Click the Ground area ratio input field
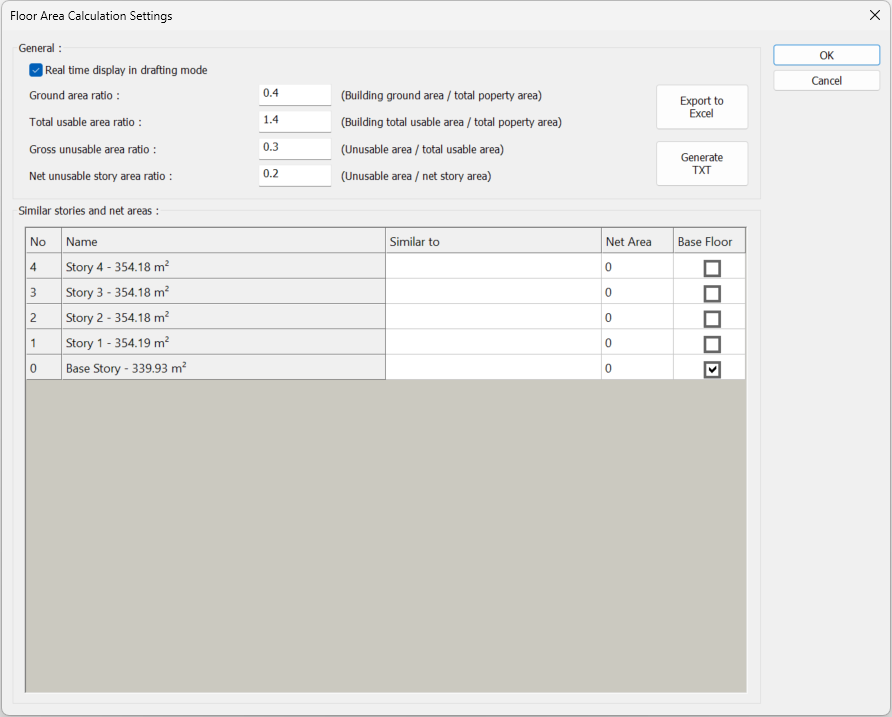 tap(294, 94)
